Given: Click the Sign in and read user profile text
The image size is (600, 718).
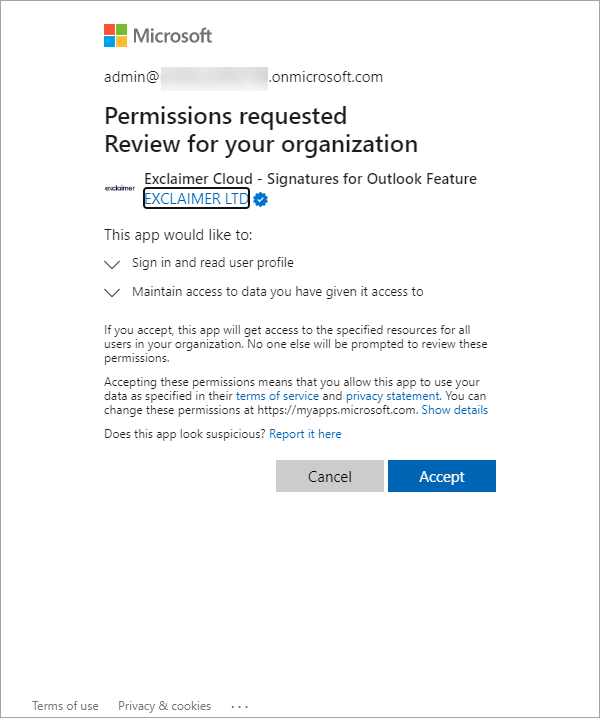Looking at the screenshot, I should tap(213, 263).
